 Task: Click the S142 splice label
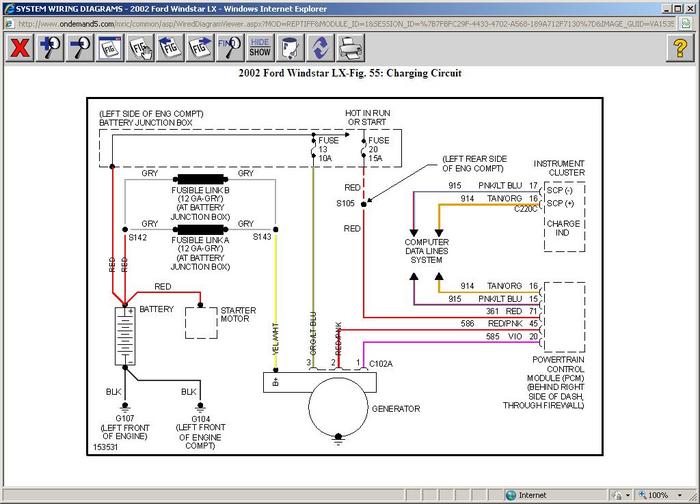coord(138,237)
